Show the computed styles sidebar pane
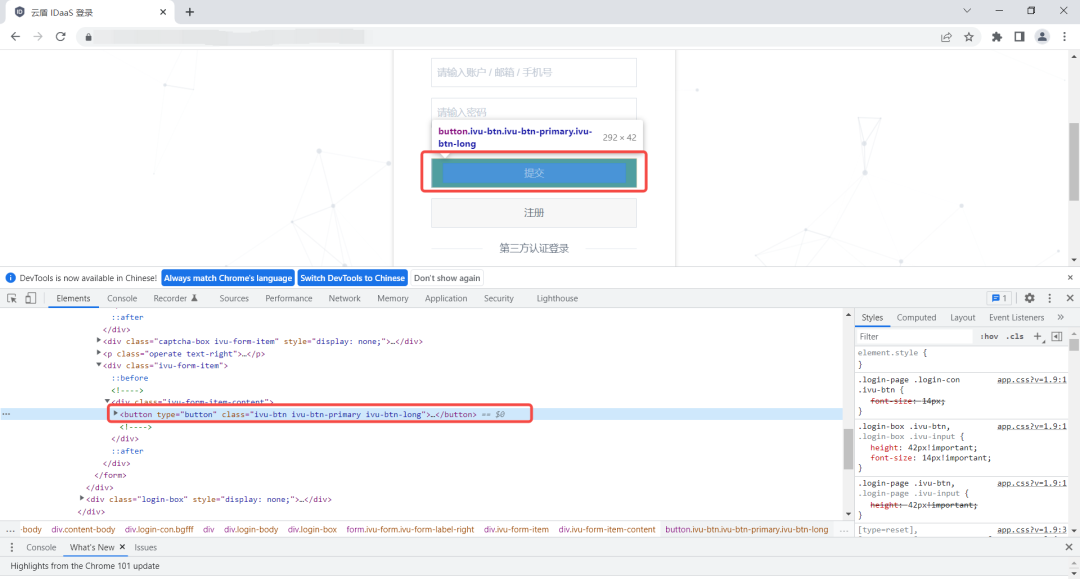Image resolution: width=1080 pixels, height=579 pixels. coord(1057,337)
